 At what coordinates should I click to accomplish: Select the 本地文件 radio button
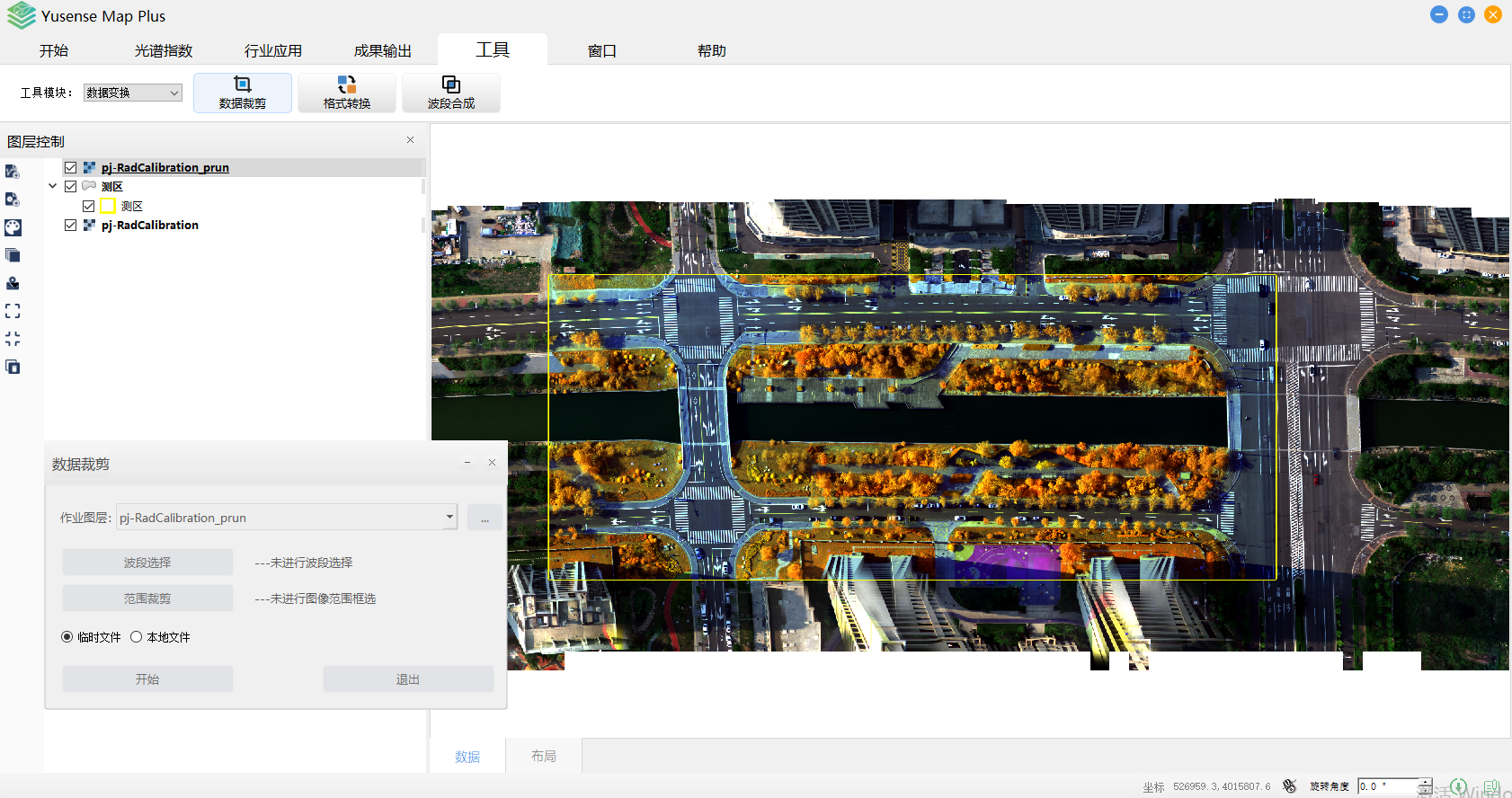137,637
